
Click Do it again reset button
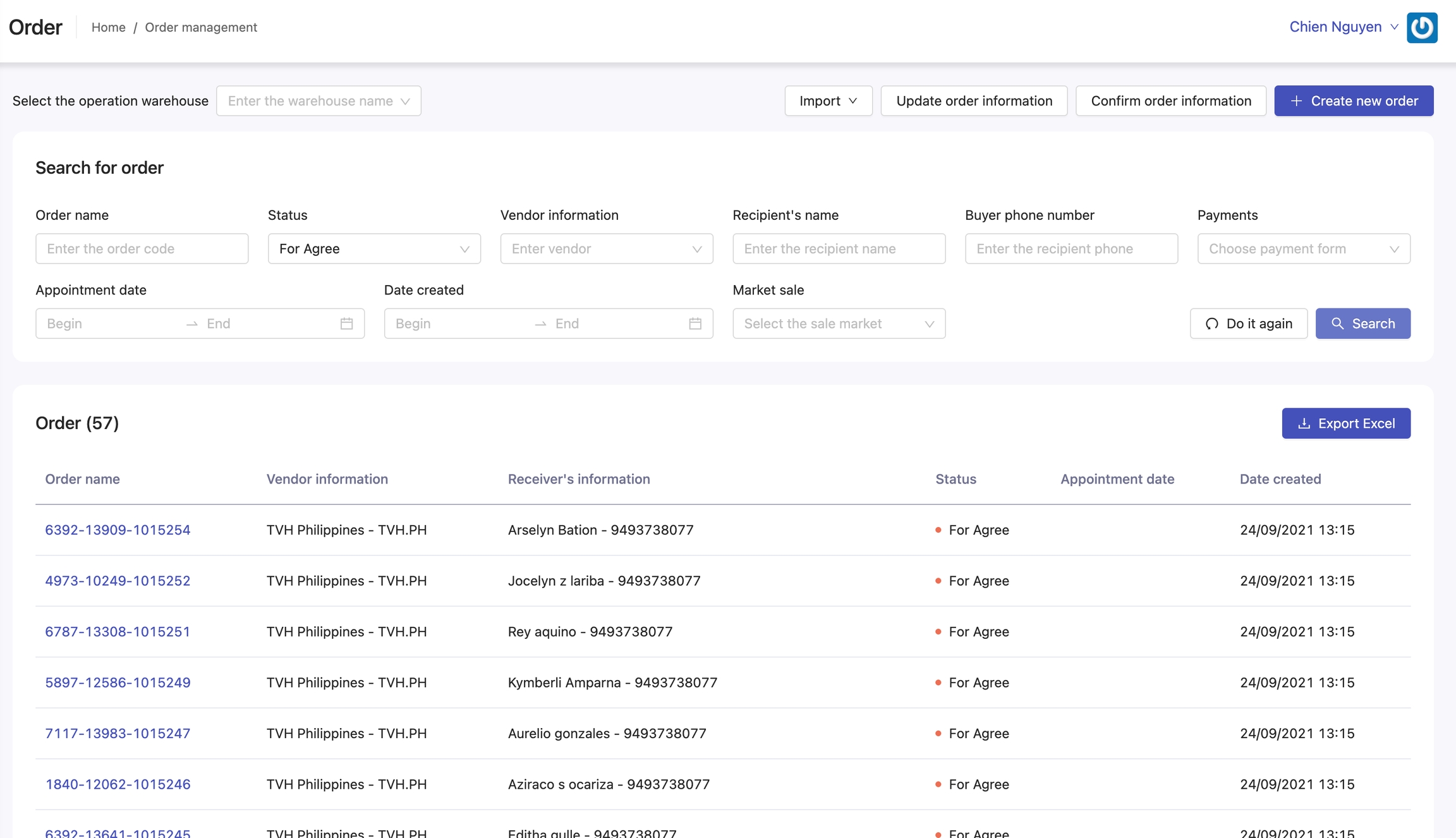pyautogui.click(x=1248, y=324)
